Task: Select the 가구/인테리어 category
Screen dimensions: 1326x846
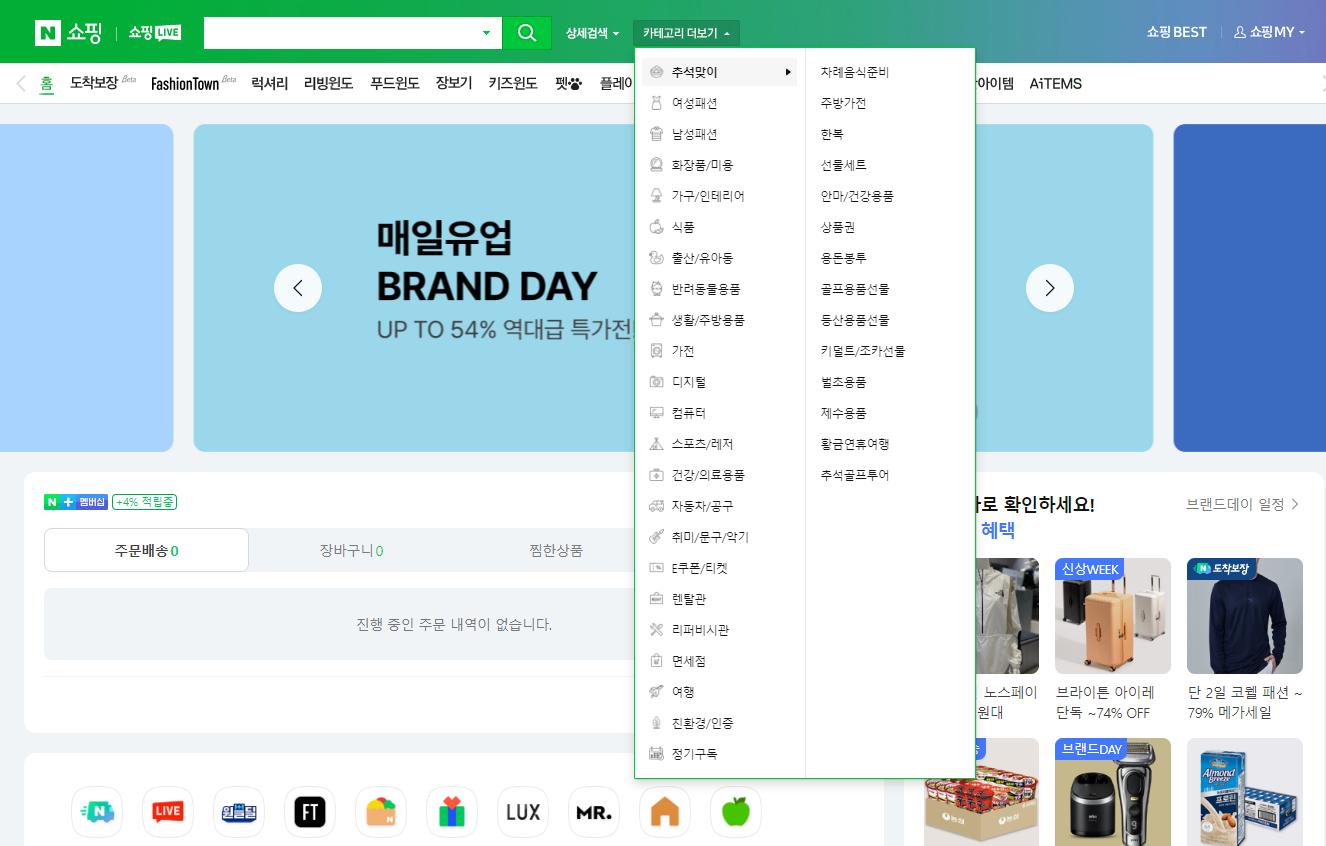Action: 708,196
